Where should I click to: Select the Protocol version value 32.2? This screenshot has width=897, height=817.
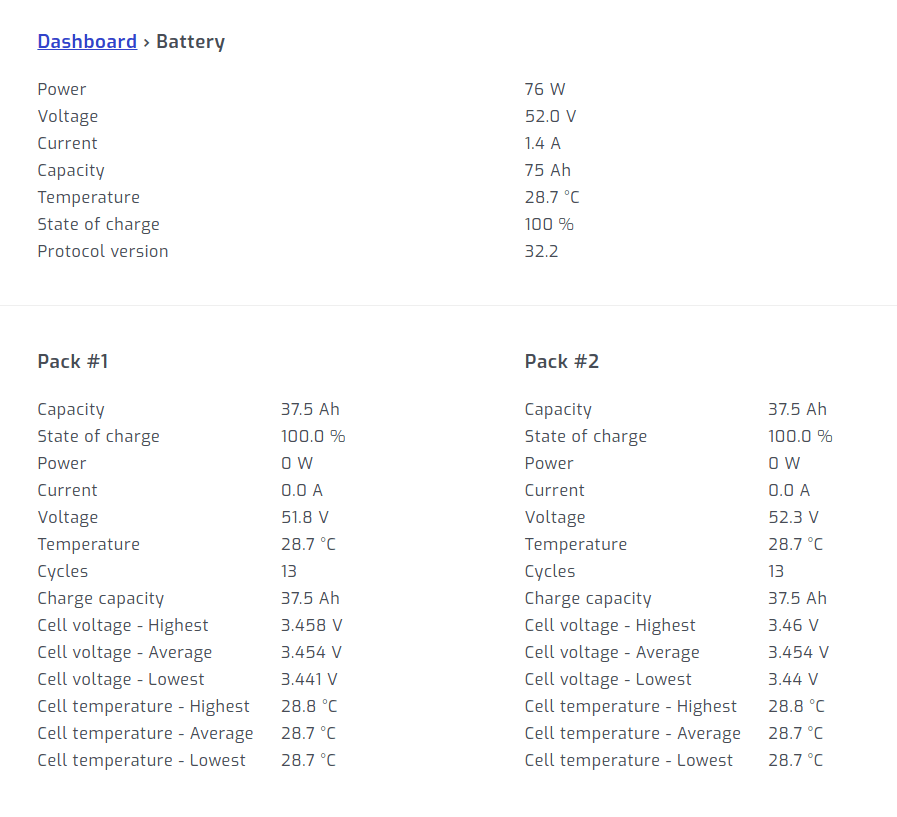[541, 252]
